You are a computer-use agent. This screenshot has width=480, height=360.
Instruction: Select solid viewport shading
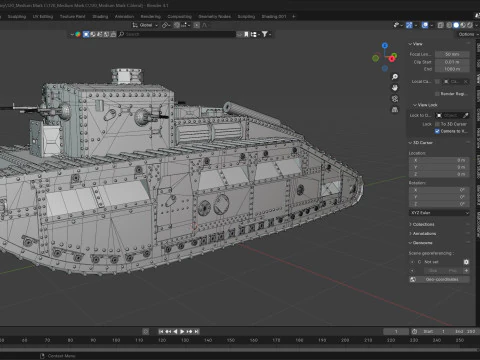[x=456, y=25]
